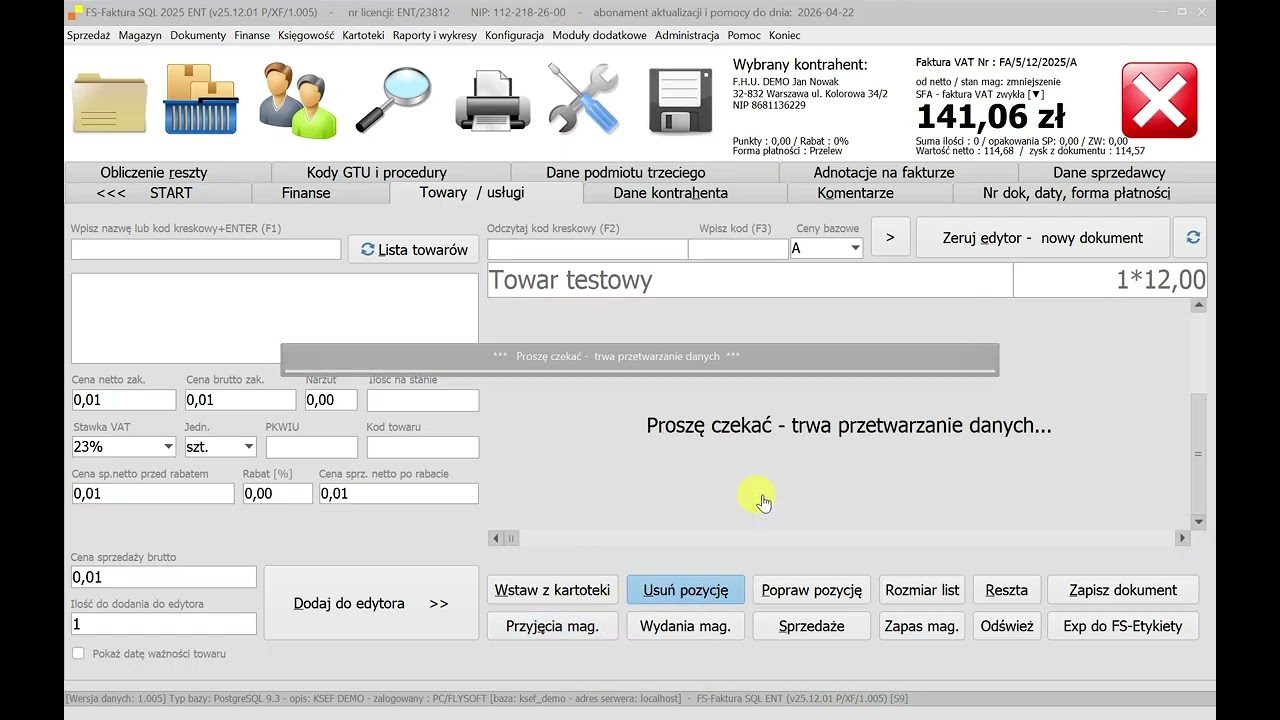Open the Pomoc menu
The image size is (1280, 720).
(x=744, y=35)
